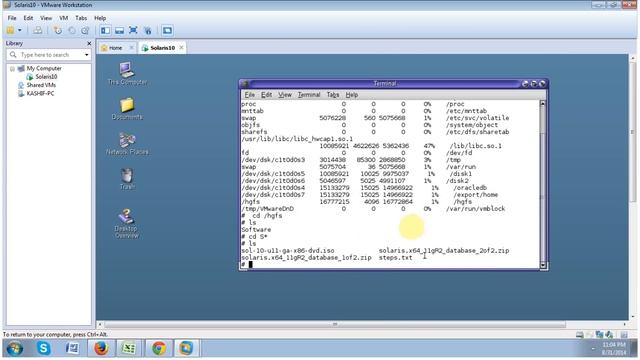Toggle the library sidebar view icon
This screenshot has height=360, width=640.
pyautogui.click(x=105, y=30)
